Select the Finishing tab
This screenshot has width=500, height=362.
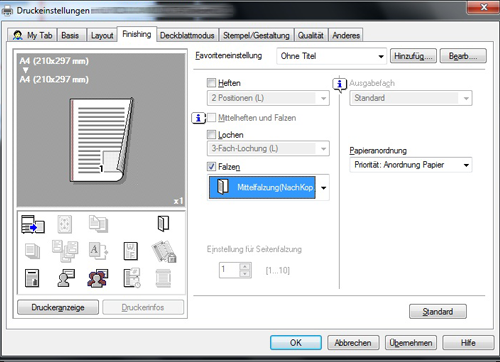(x=137, y=34)
